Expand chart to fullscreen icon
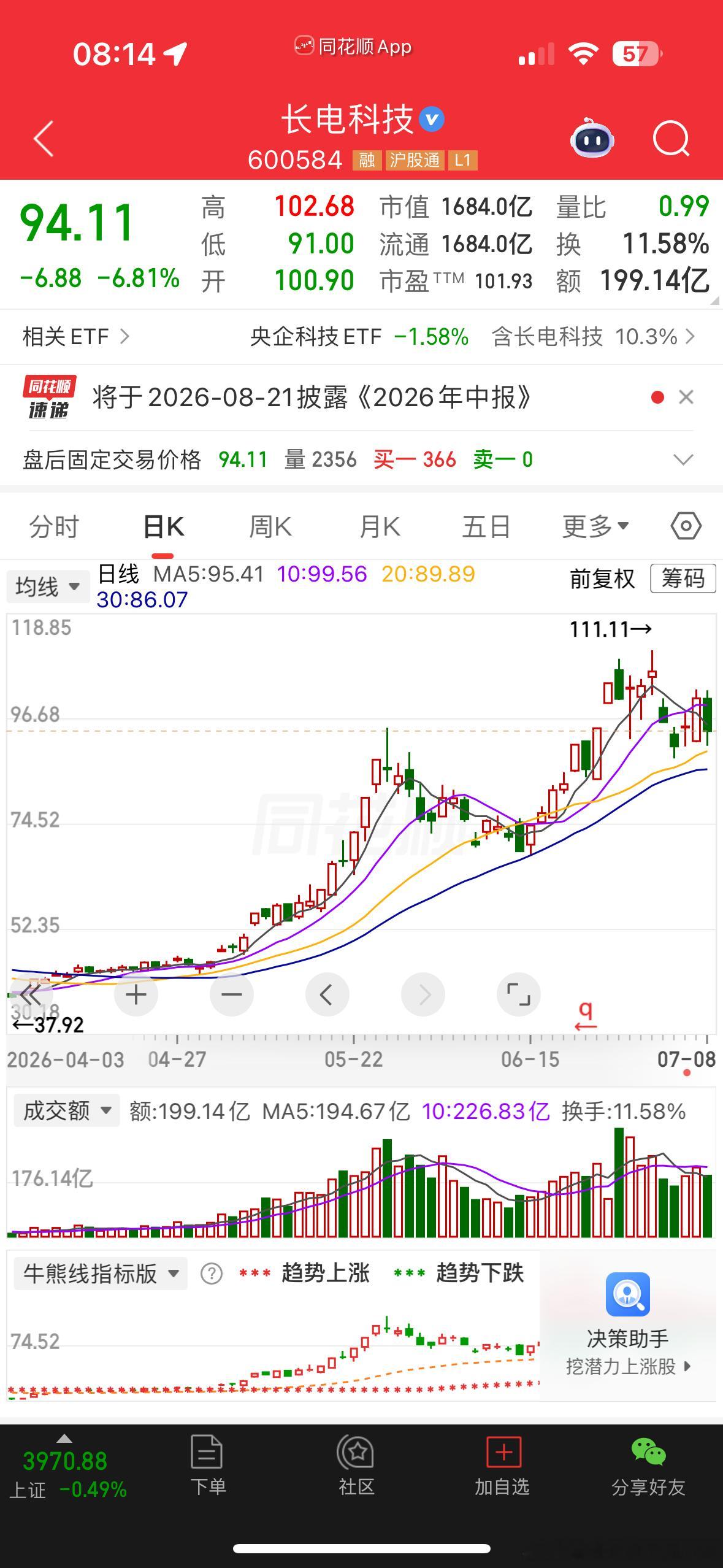723x1568 pixels. [519, 994]
